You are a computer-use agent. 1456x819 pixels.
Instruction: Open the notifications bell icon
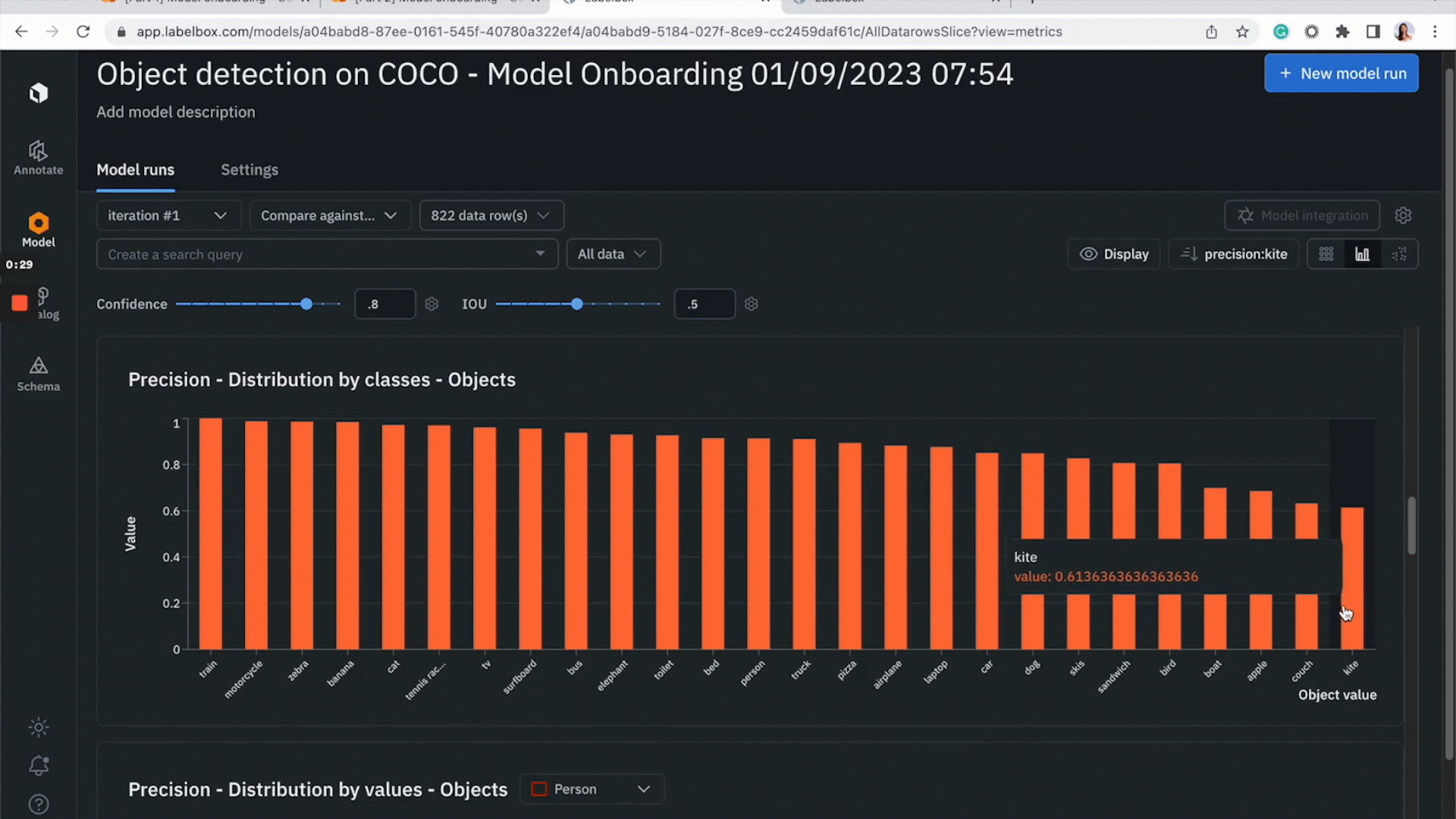click(38, 765)
